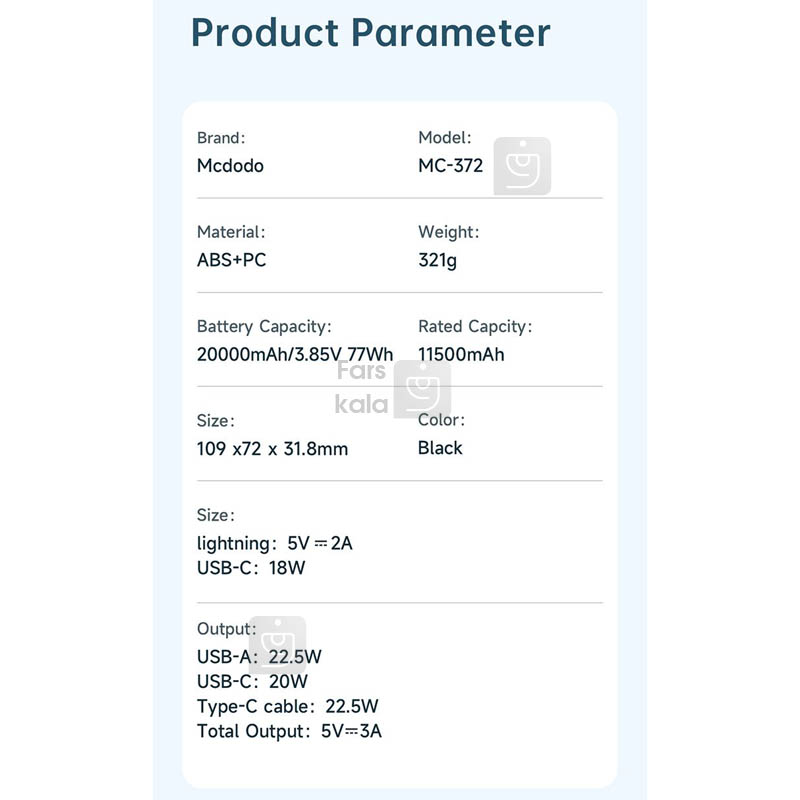
Task: Click the 'USB-C: 18W' line
Action: [251, 568]
